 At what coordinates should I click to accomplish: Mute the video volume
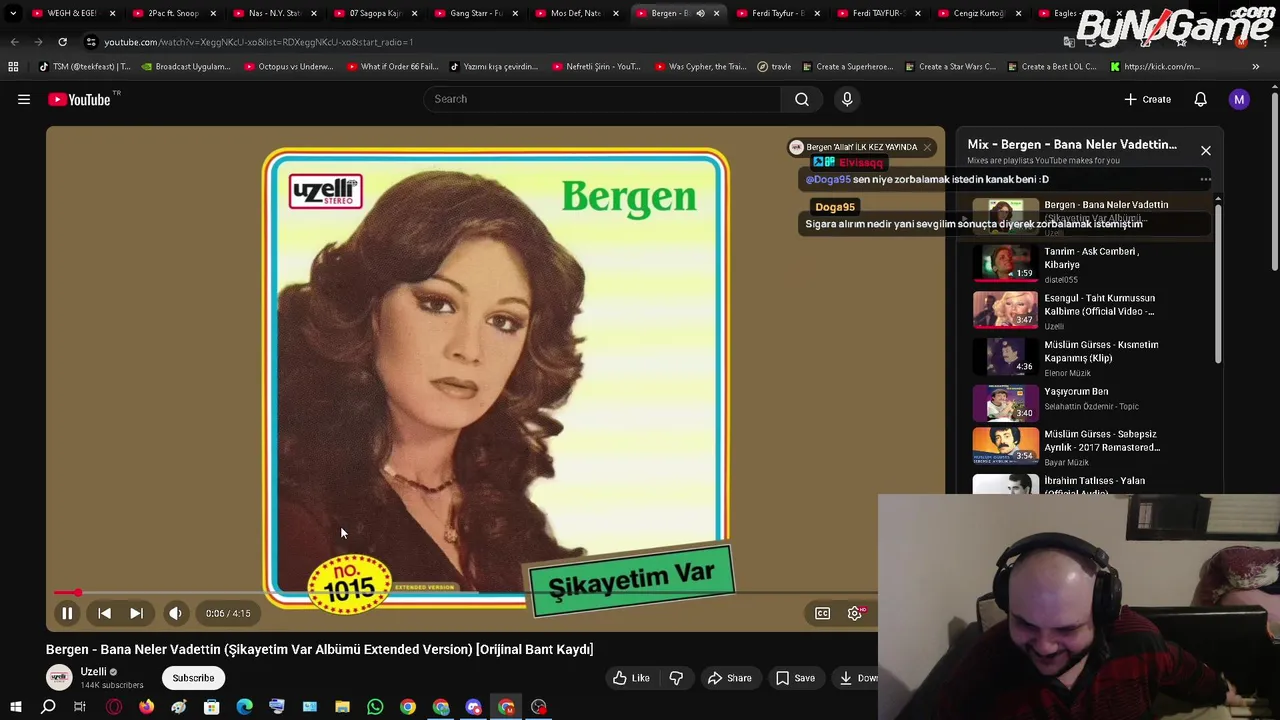175,613
